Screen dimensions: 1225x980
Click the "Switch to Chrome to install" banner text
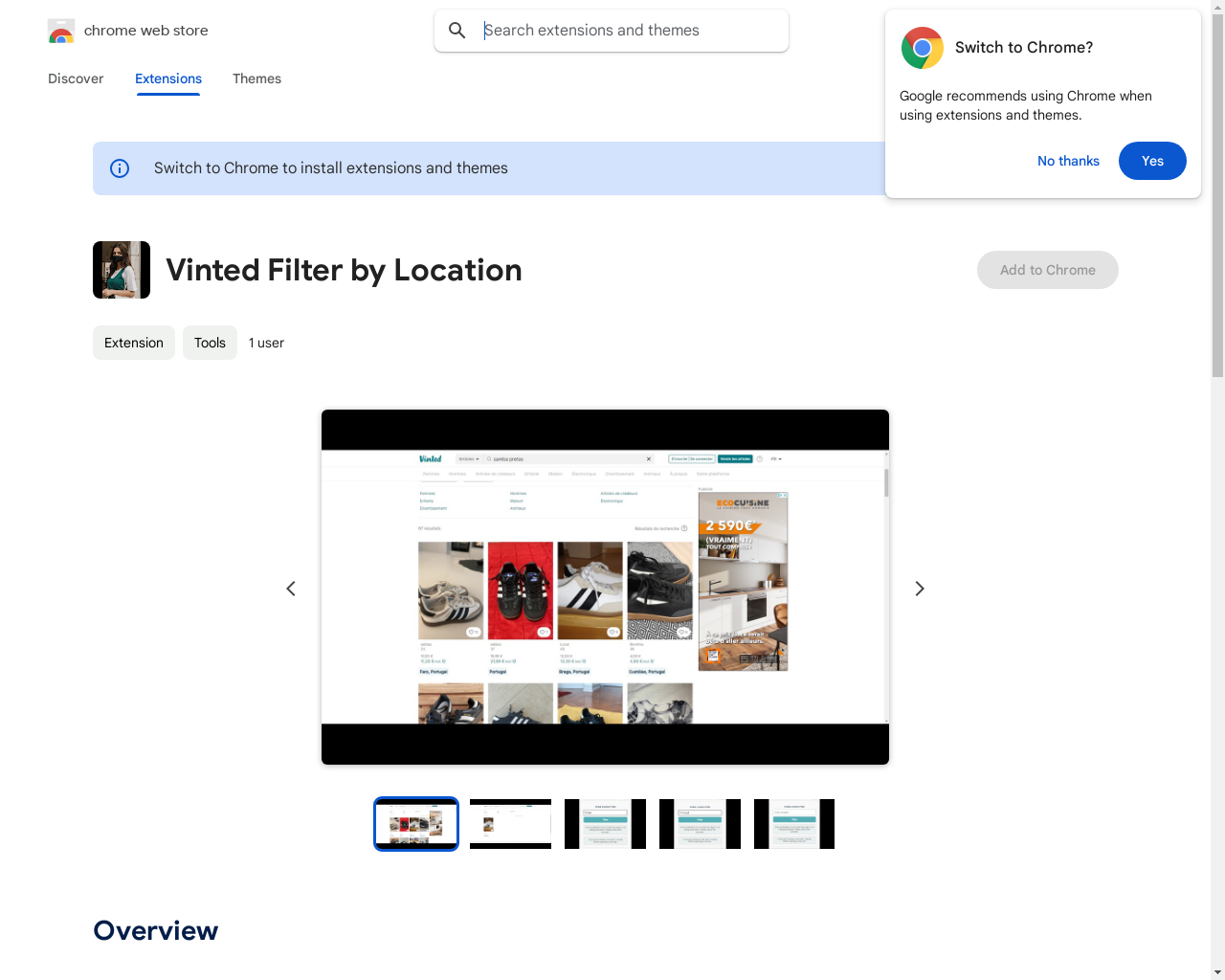[x=331, y=168]
